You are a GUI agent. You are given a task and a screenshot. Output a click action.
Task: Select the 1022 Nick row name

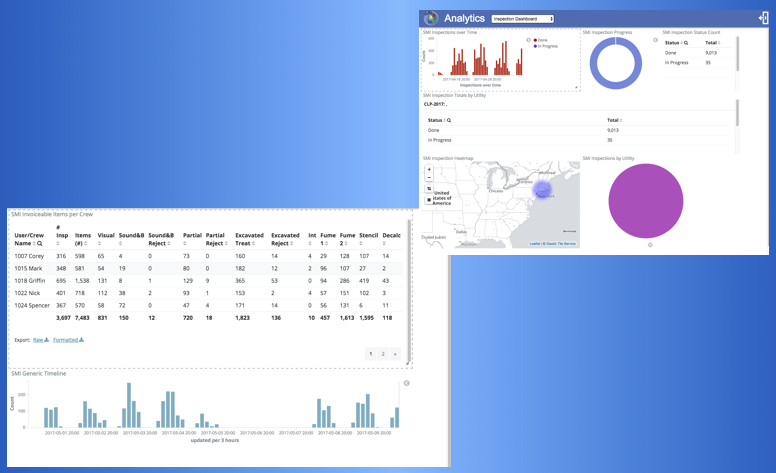pos(27,293)
